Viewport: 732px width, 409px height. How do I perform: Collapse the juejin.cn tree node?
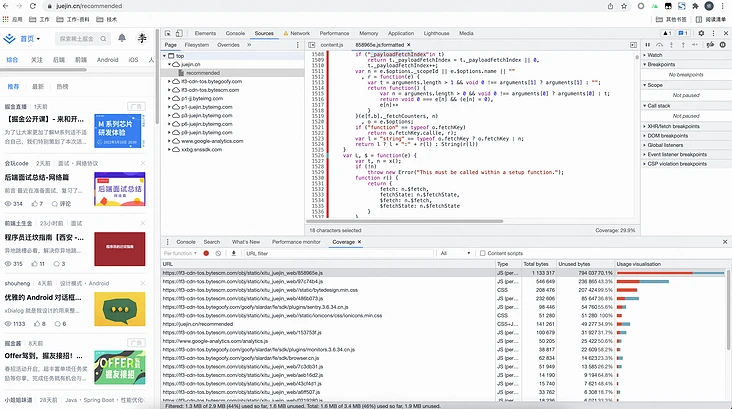[x=169, y=64]
